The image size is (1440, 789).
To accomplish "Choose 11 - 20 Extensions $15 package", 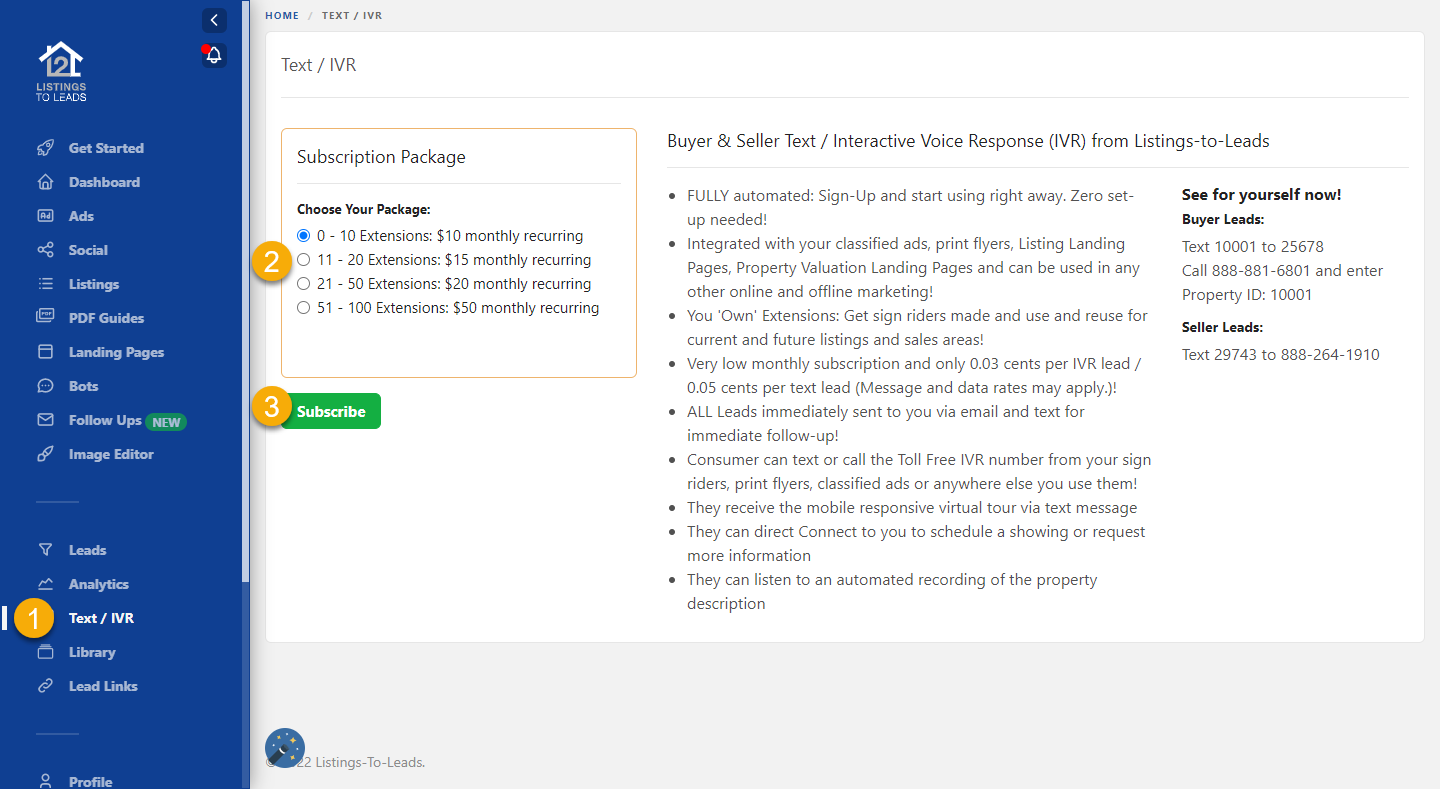I will pyautogui.click(x=304, y=260).
